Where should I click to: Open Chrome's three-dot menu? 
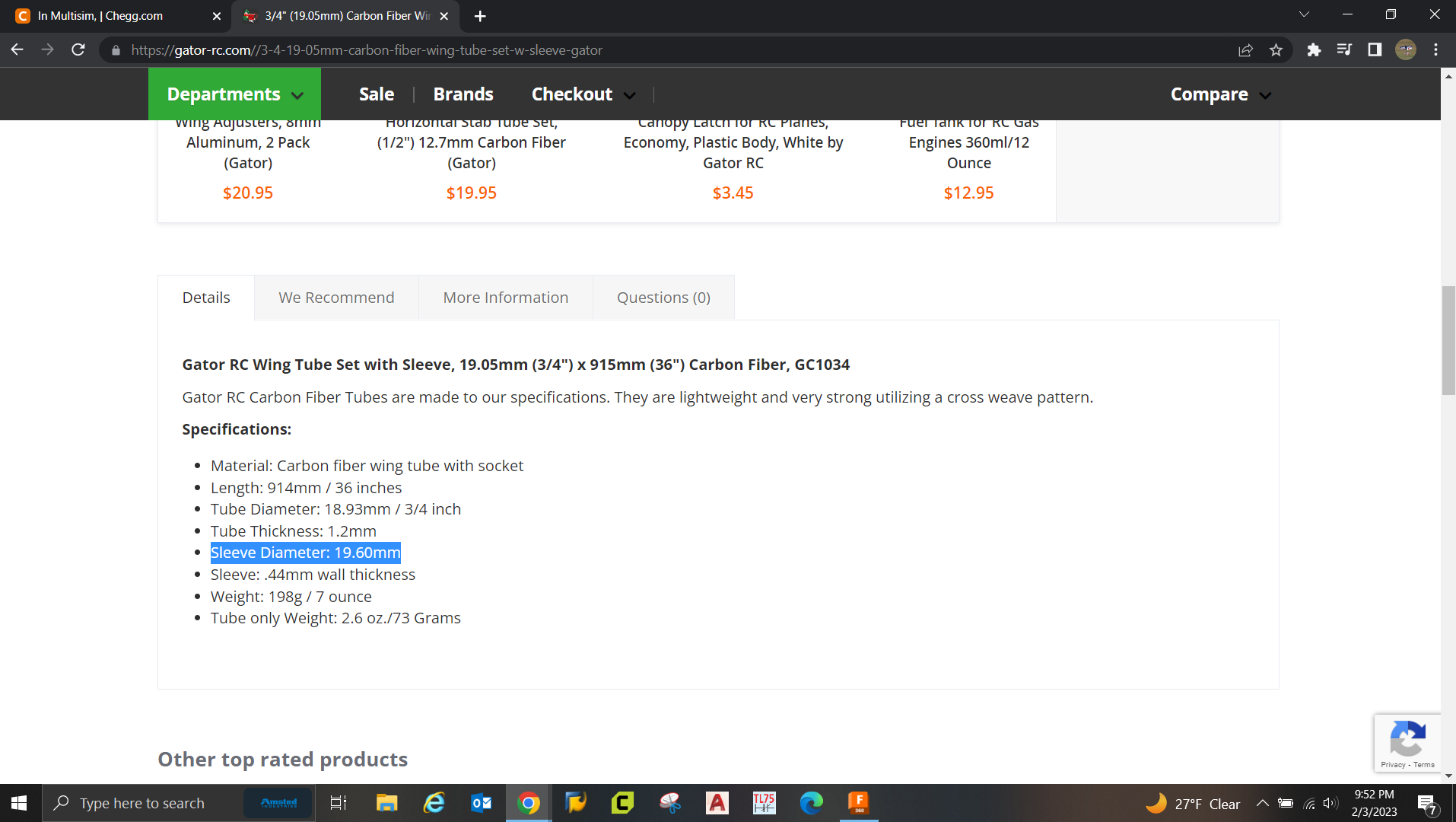coord(1436,50)
